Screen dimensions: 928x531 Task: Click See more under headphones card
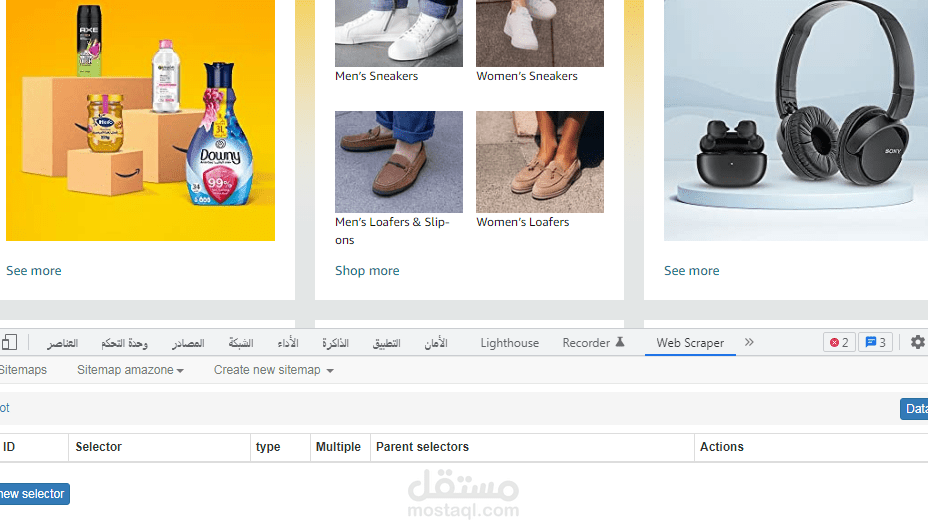click(x=691, y=271)
